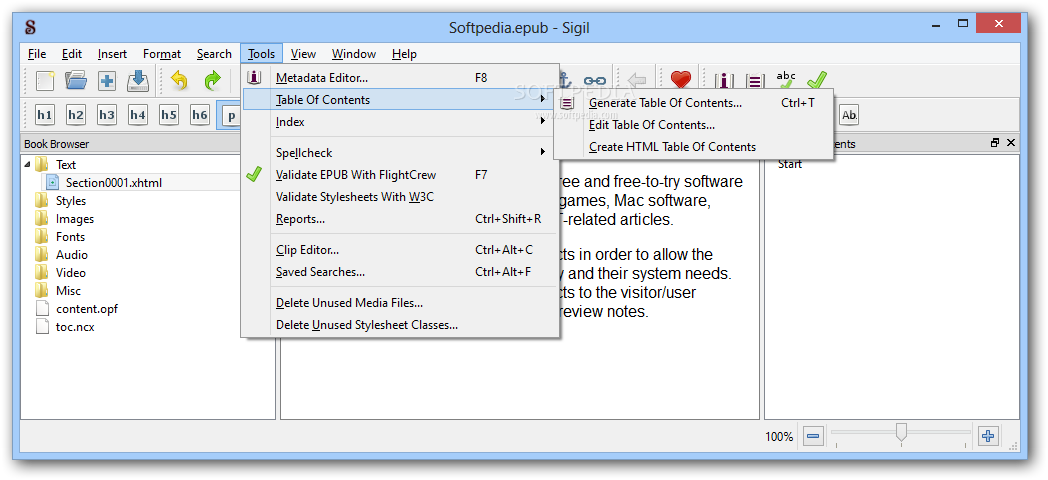Click the Generate TOC toolbar icon

tap(755, 81)
